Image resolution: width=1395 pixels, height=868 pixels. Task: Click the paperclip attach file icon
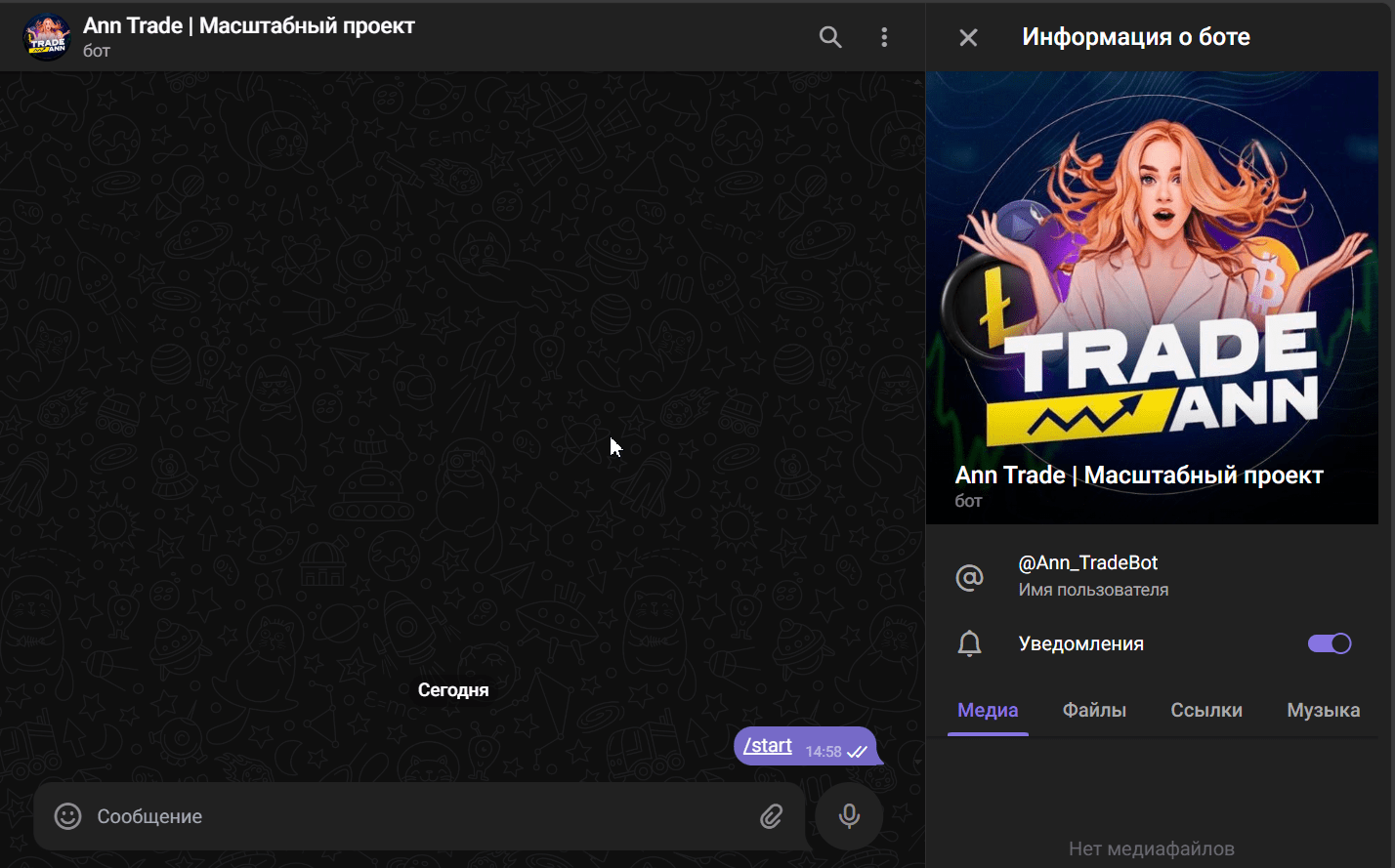(772, 816)
